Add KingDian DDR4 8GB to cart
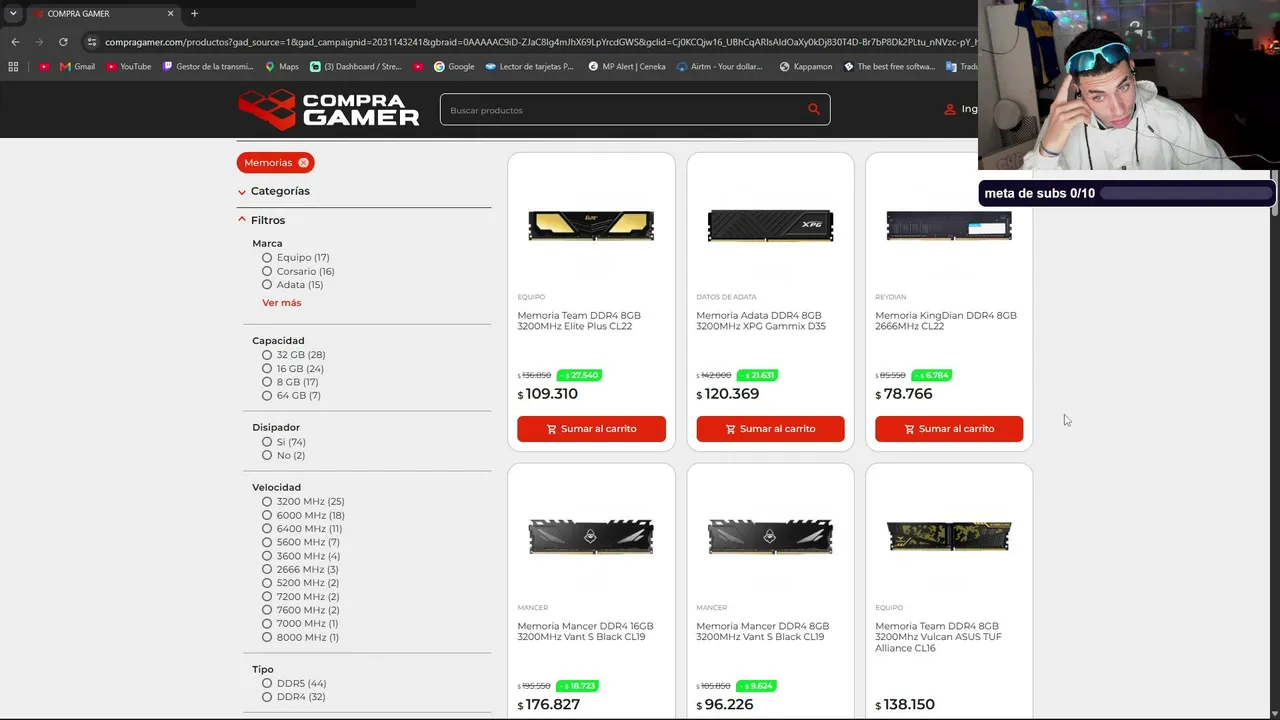1280x720 pixels. click(x=949, y=429)
